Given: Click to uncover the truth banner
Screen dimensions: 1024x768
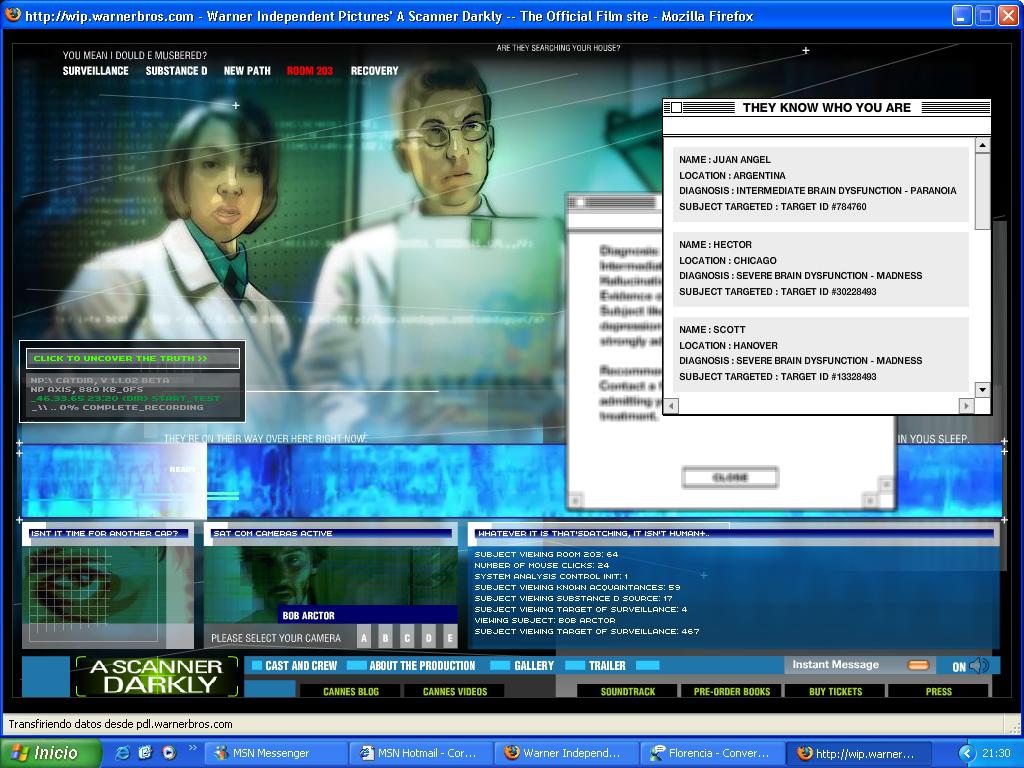Looking at the screenshot, I should (x=133, y=358).
